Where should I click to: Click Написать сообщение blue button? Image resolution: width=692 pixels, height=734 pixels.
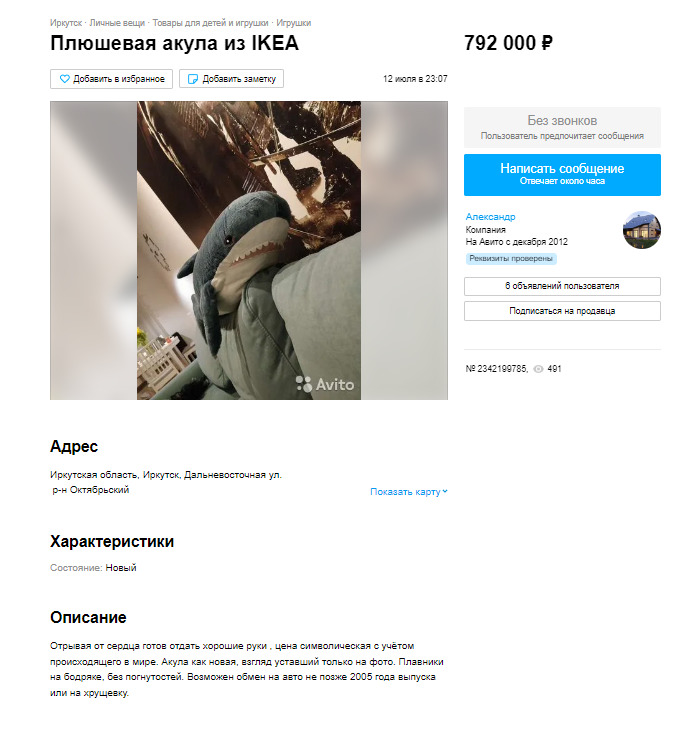(x=562, y=175)
